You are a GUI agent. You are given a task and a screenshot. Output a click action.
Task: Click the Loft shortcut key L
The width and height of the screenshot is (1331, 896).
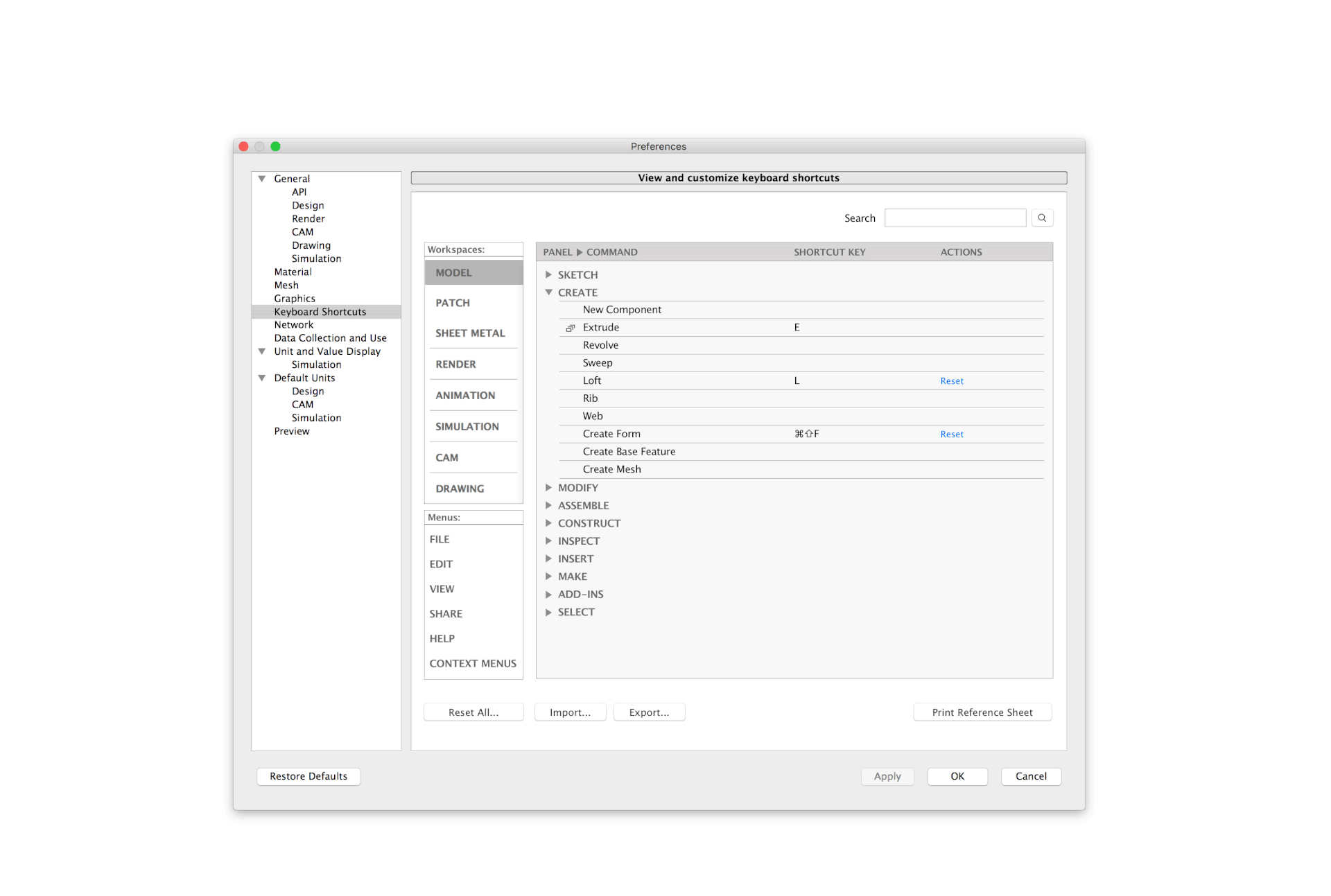coord(797,381)
